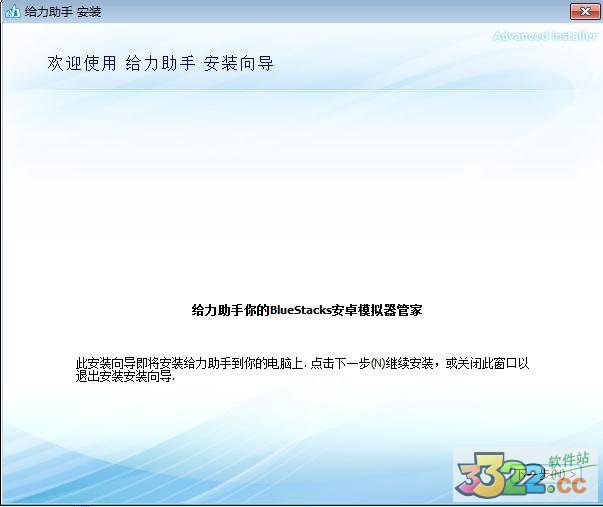Image resolution: width=603 pixels, height=507 pixels.
Task: Click the paragraph starting 此安装向导即将安装给力助手
Action: tap(302, 370)
